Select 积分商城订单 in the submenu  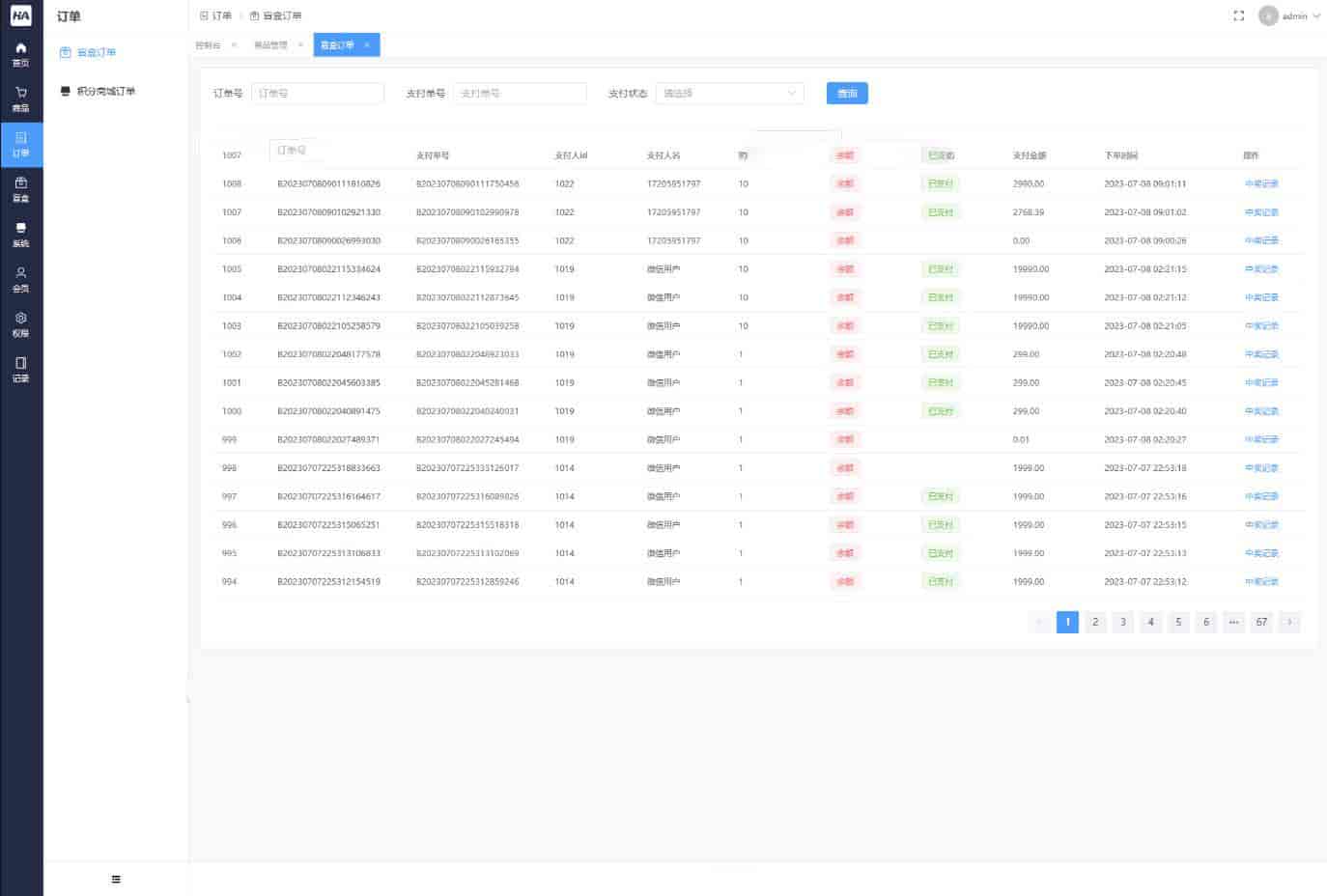point(105,92)
